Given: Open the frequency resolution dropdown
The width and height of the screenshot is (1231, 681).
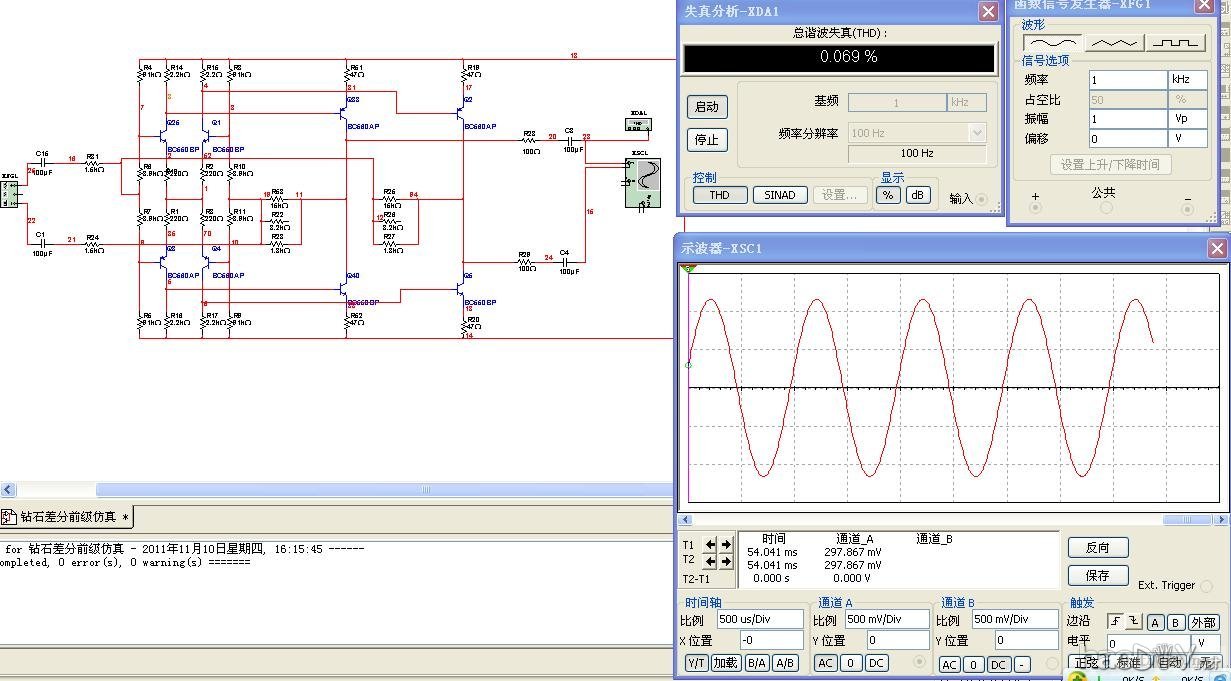Looking at the screenshot, I should coord(977,133).
